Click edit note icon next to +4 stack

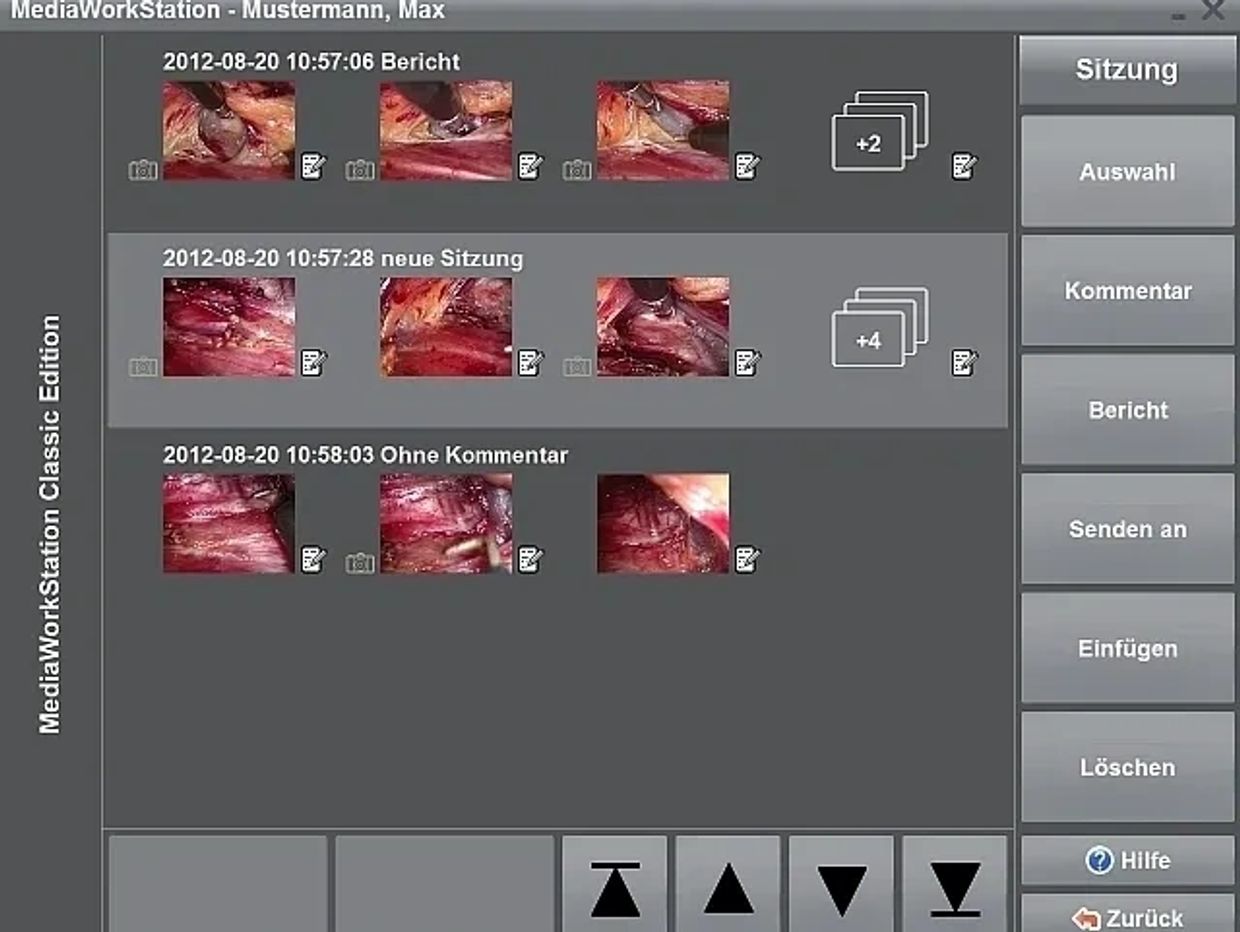coord(964,362)
